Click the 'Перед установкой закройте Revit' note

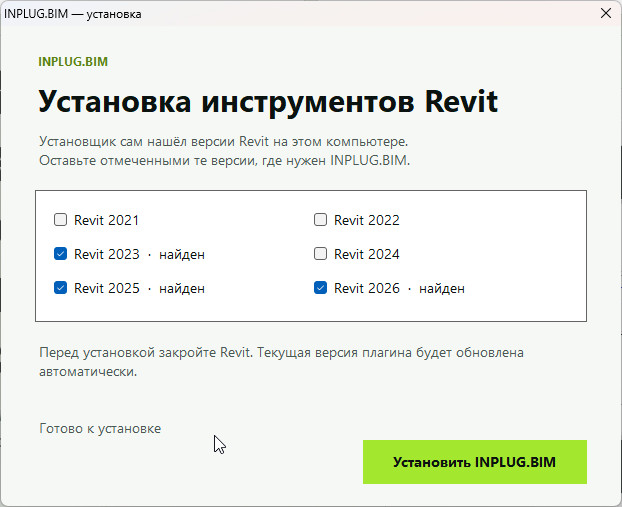pyautogui.click(x=281, y=362)
